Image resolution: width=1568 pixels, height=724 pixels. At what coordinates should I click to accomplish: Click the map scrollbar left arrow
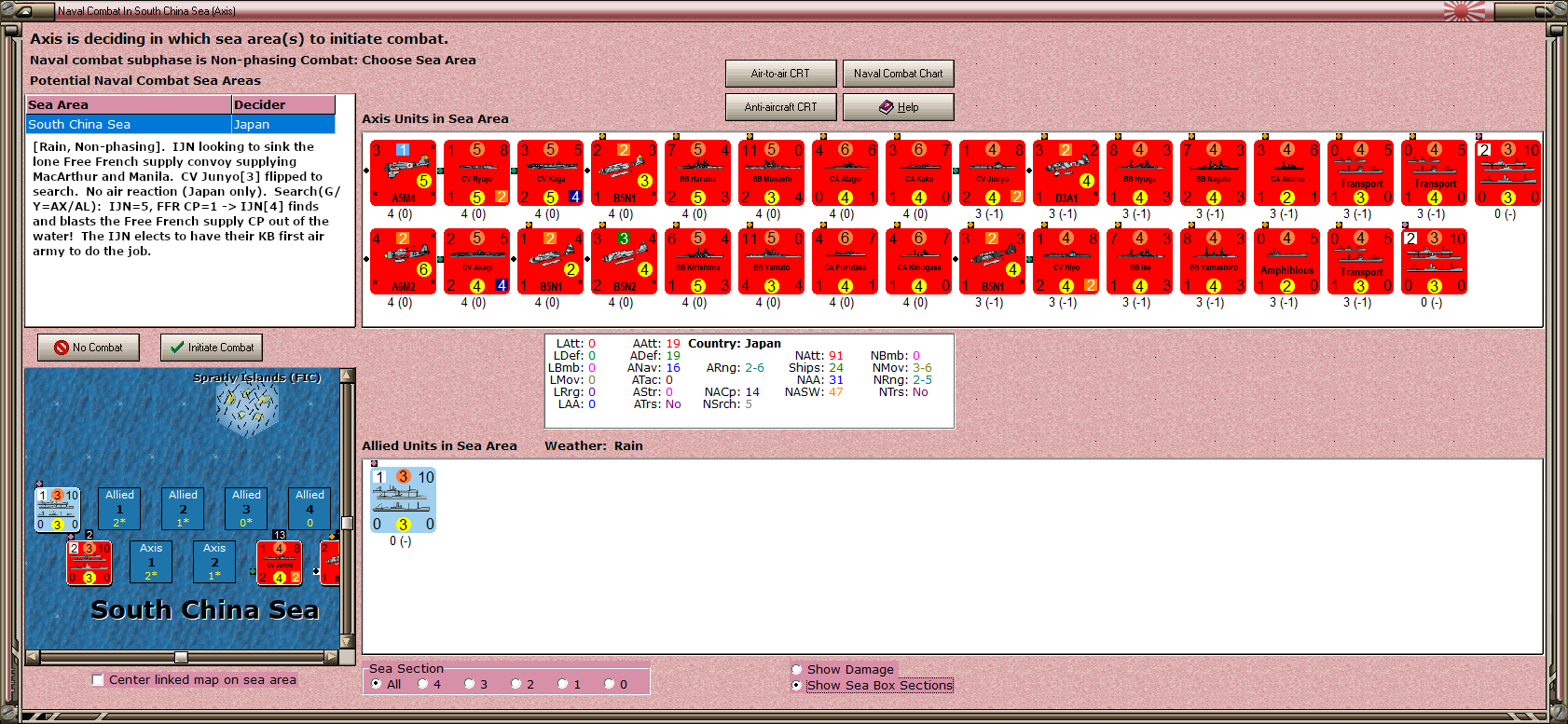pos(33,657)
